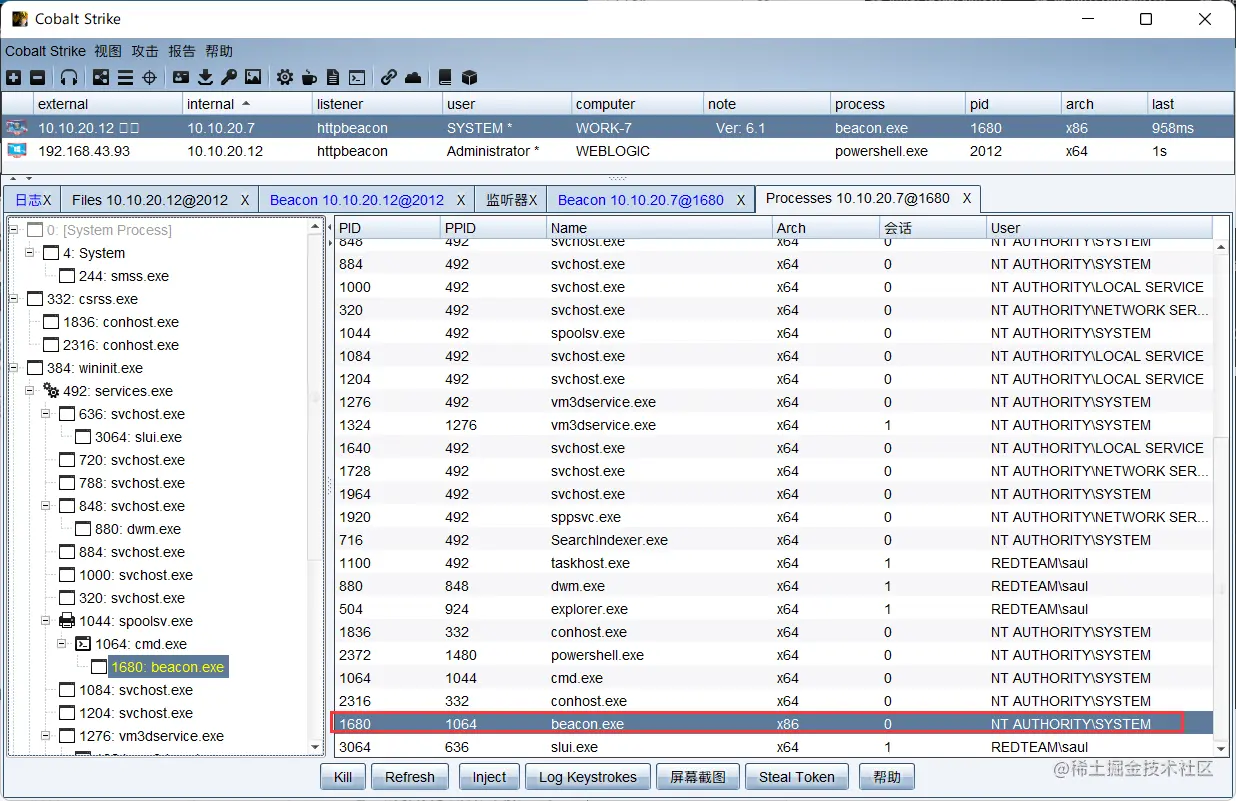The image size is (1236, 801).
Task: Click the chain link host file icon
Action: point(389,77)
